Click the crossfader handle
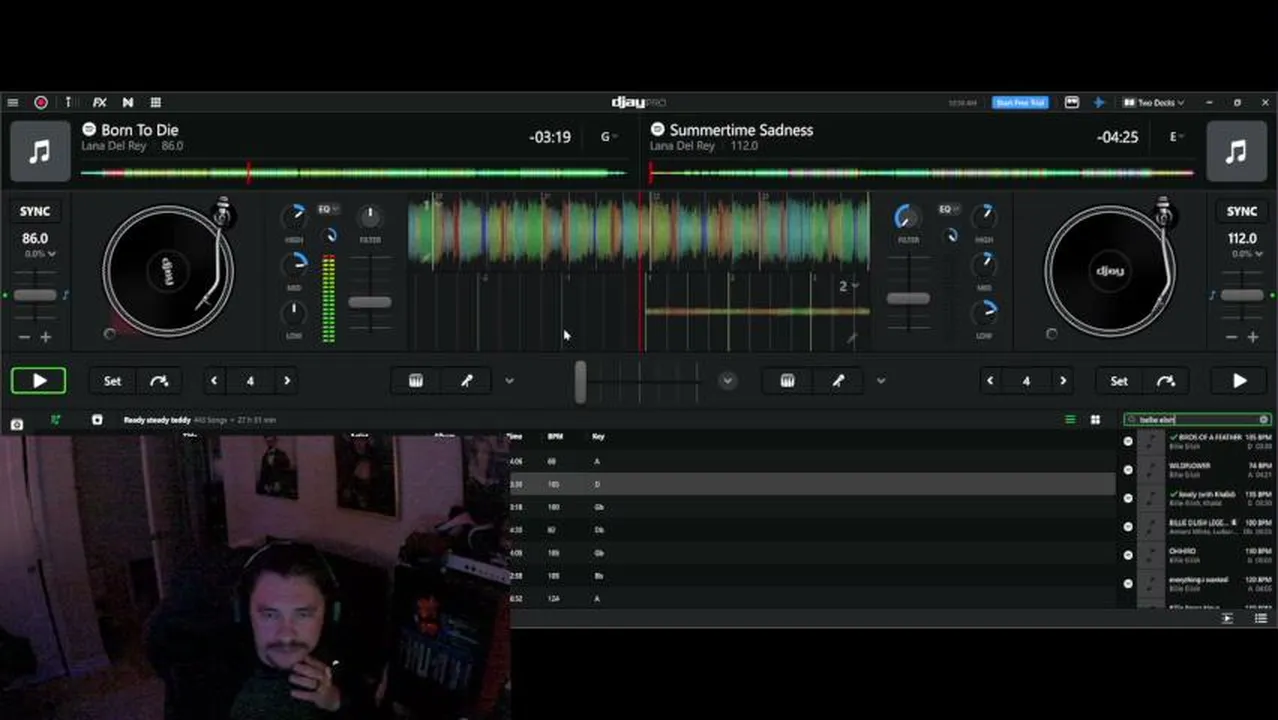Screen dimensions: 1278x720 pos(580,381)
